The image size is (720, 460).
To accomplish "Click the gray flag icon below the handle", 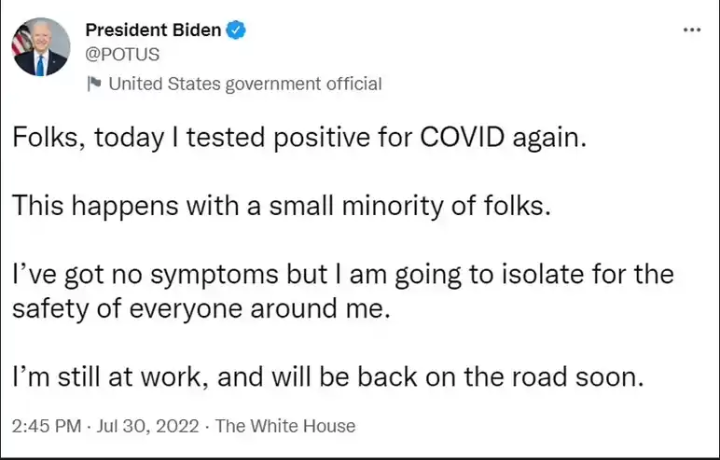I will tap(93, 84).
